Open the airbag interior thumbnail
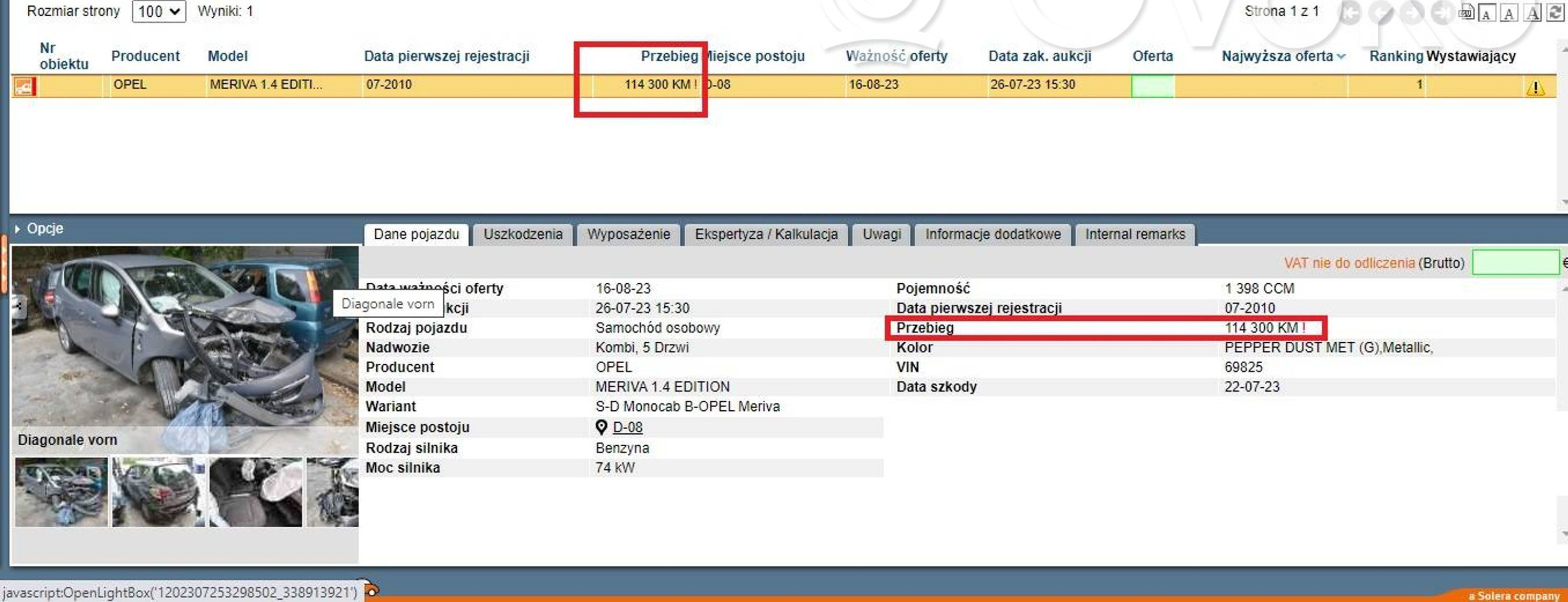This screenshot has height=602, width=1568. [255, 492]
